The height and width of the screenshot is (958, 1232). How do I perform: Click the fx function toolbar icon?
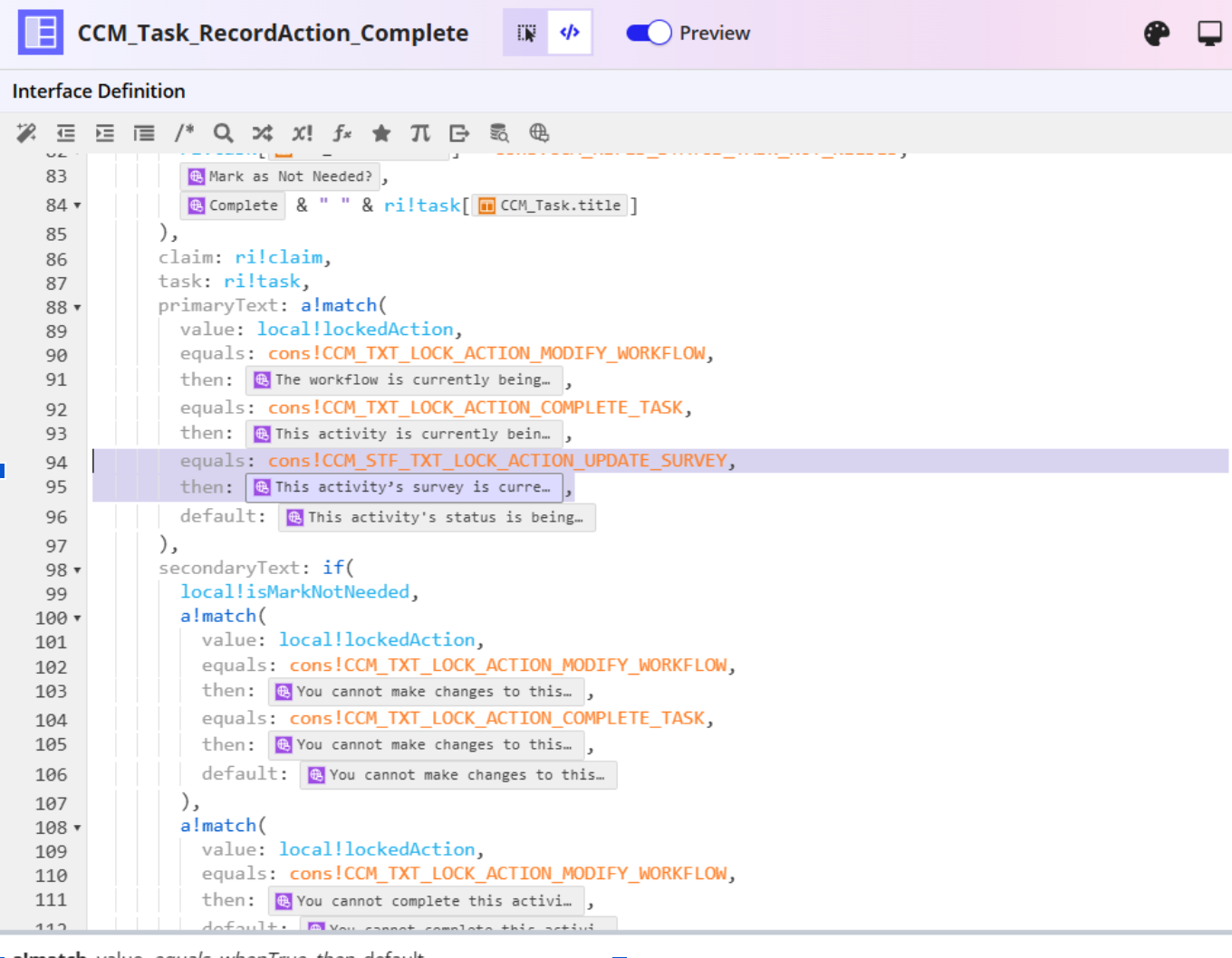342,133
